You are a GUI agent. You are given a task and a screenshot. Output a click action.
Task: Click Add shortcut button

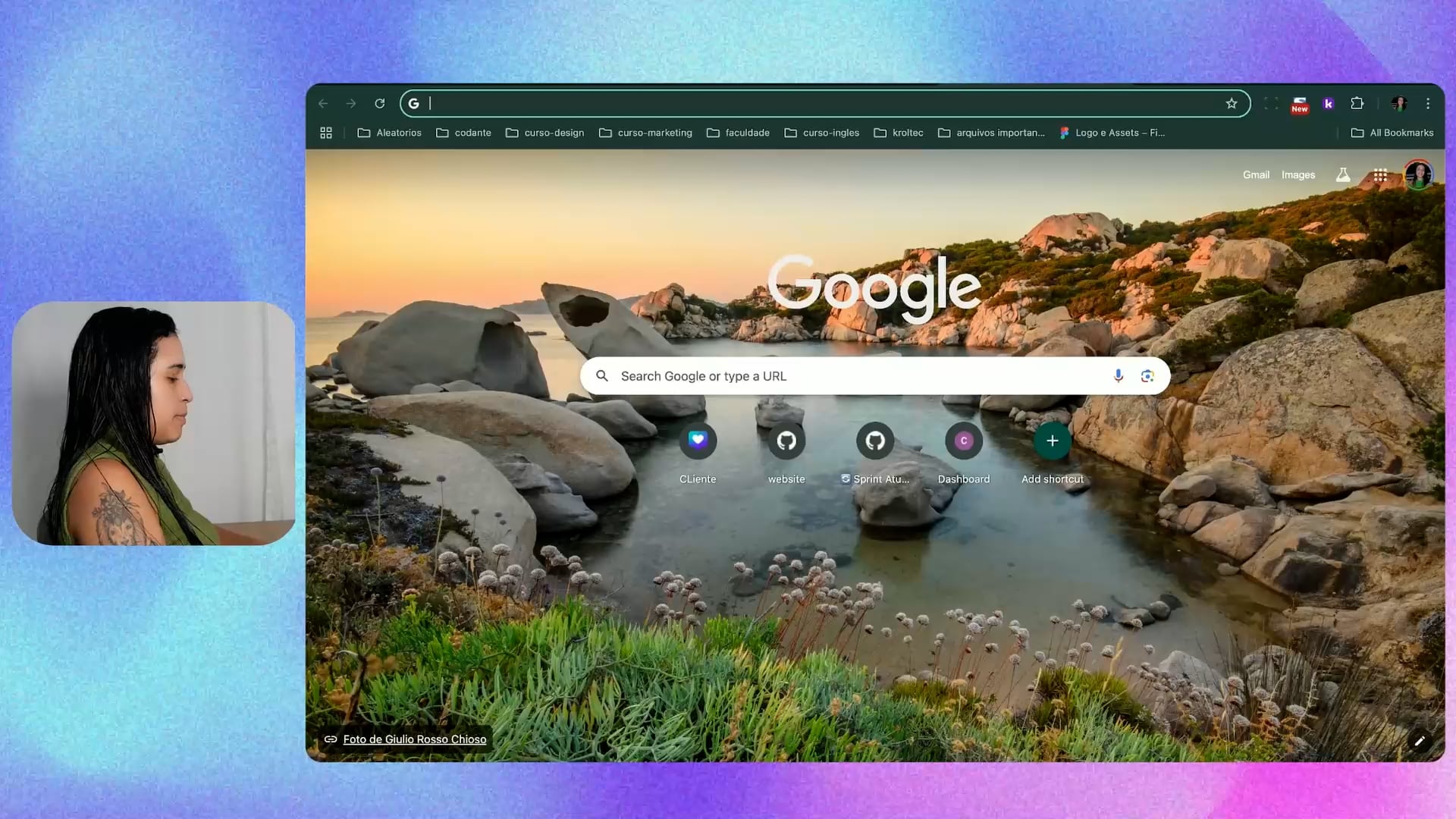(1052, 441)
